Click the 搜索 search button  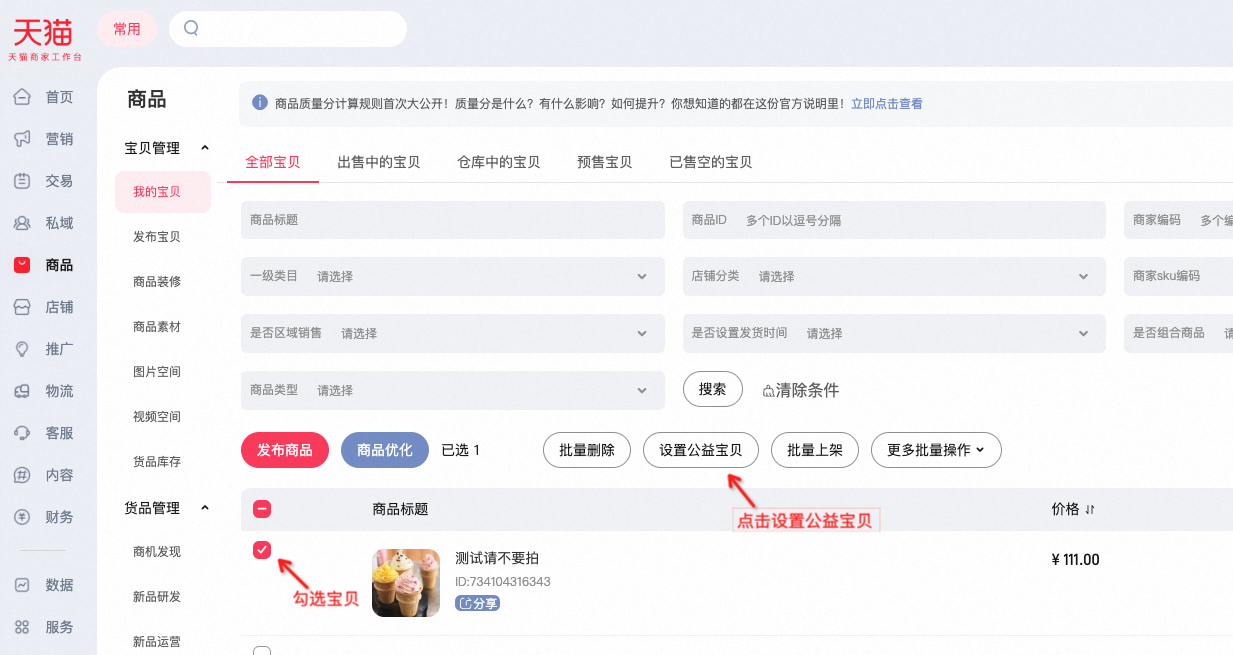click(x=713, y=389)
